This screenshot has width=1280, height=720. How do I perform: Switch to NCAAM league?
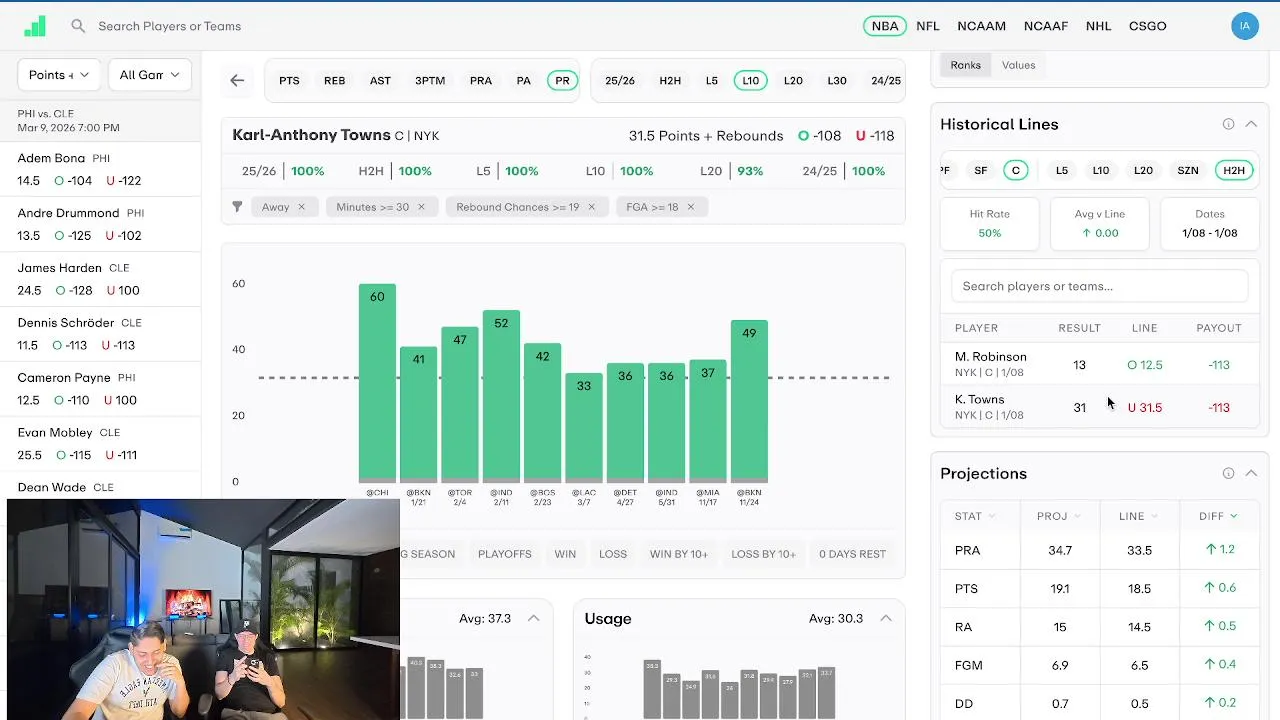click(x=982, y=26)
